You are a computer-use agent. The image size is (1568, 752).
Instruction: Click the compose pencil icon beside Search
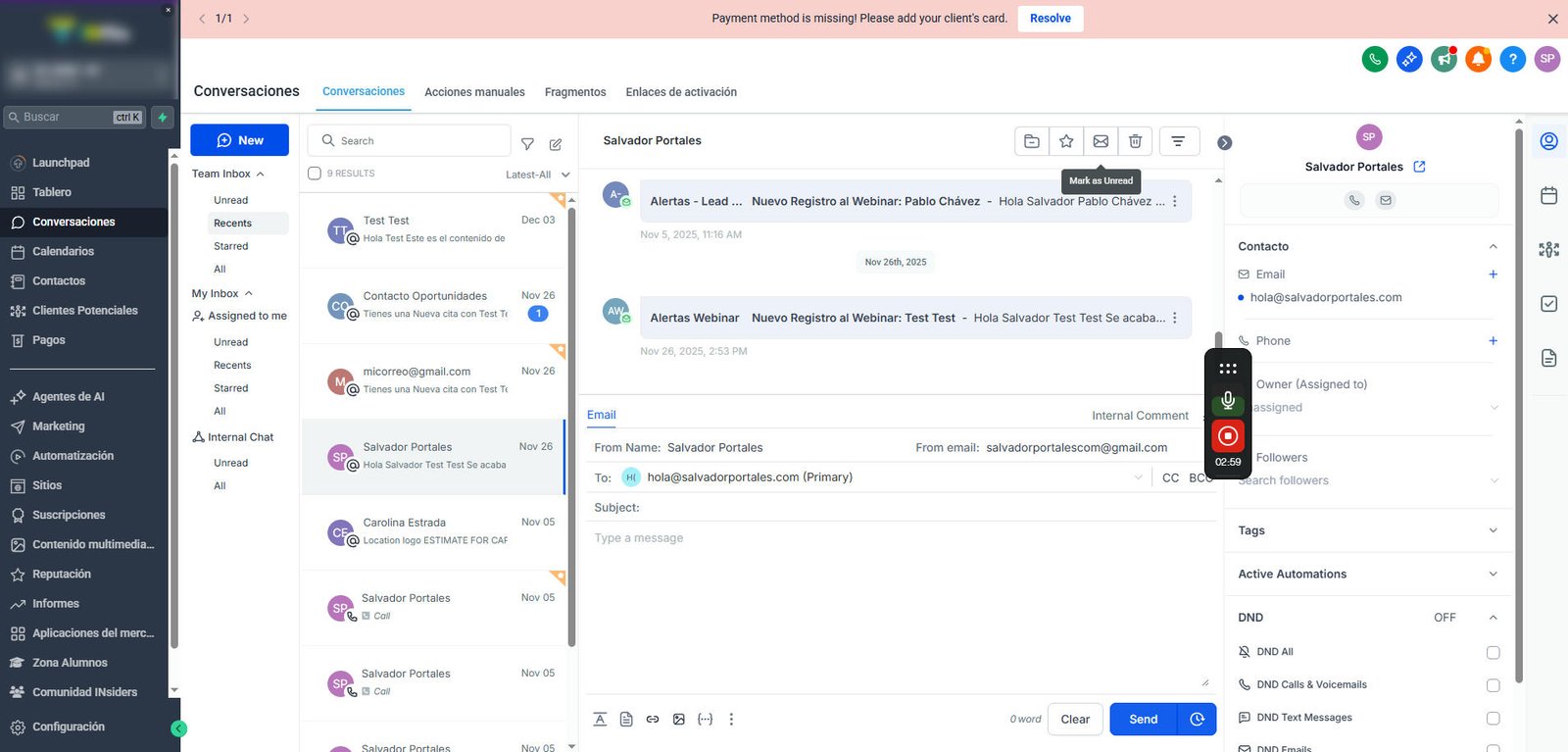tap(556, 144)
